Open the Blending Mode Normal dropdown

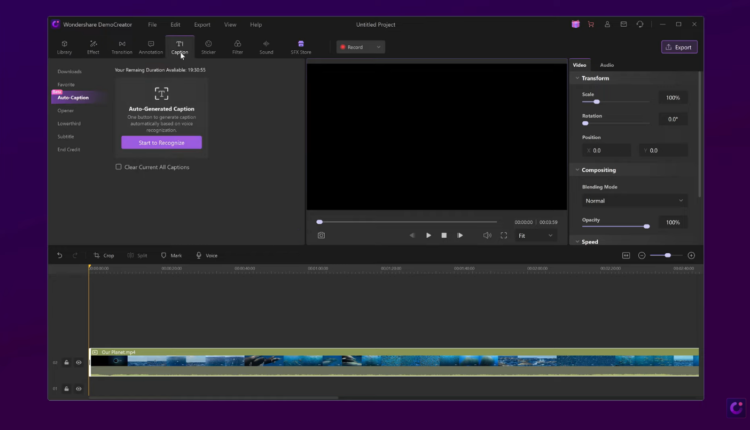634,201
